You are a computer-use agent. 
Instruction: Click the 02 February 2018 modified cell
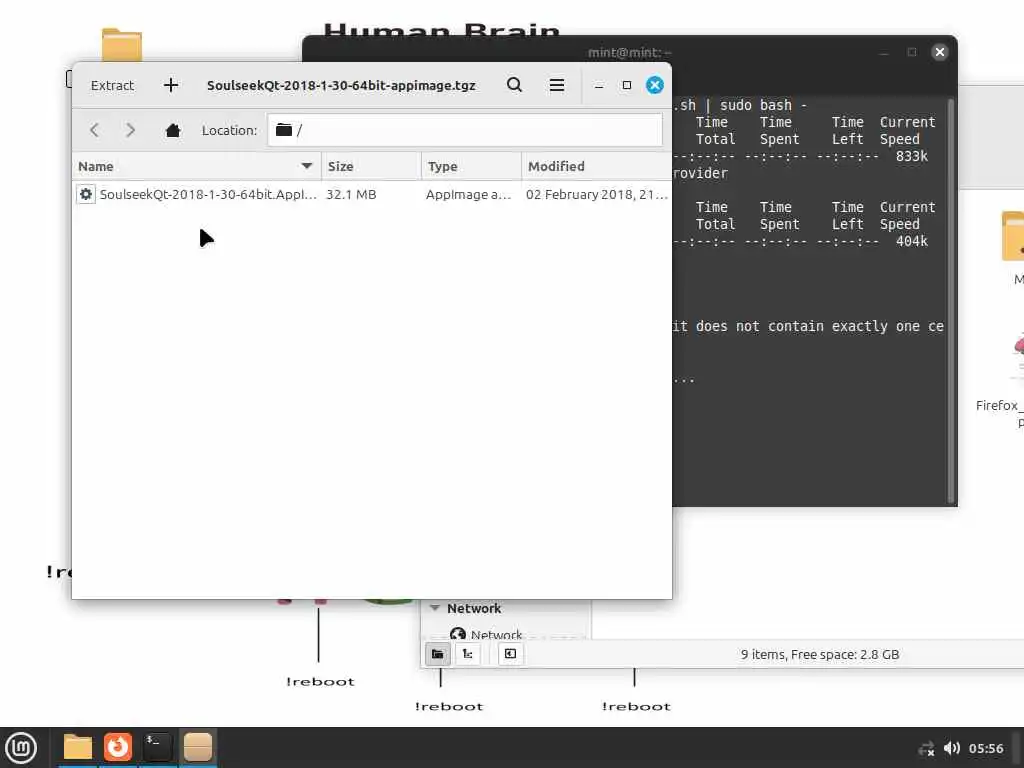(596, 195)
